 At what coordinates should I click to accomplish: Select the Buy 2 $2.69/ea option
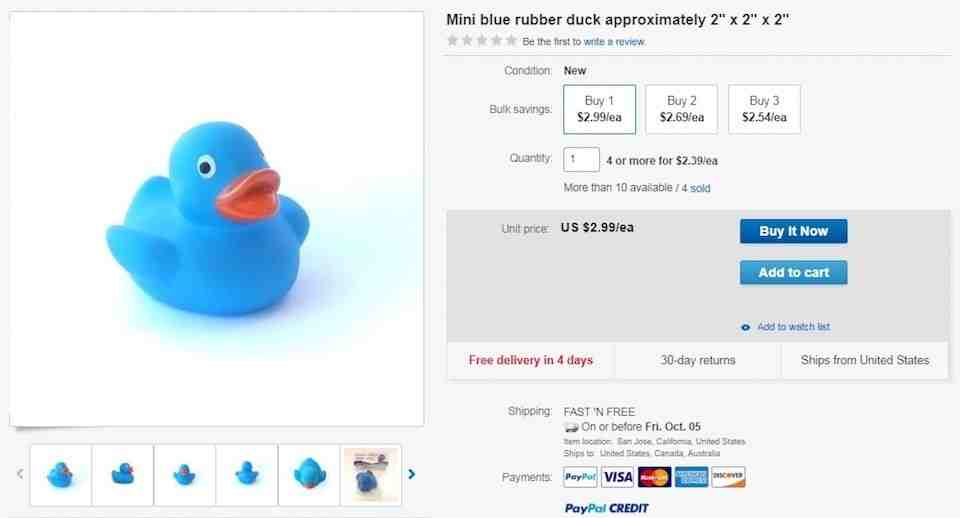click(x=681, y=109)
